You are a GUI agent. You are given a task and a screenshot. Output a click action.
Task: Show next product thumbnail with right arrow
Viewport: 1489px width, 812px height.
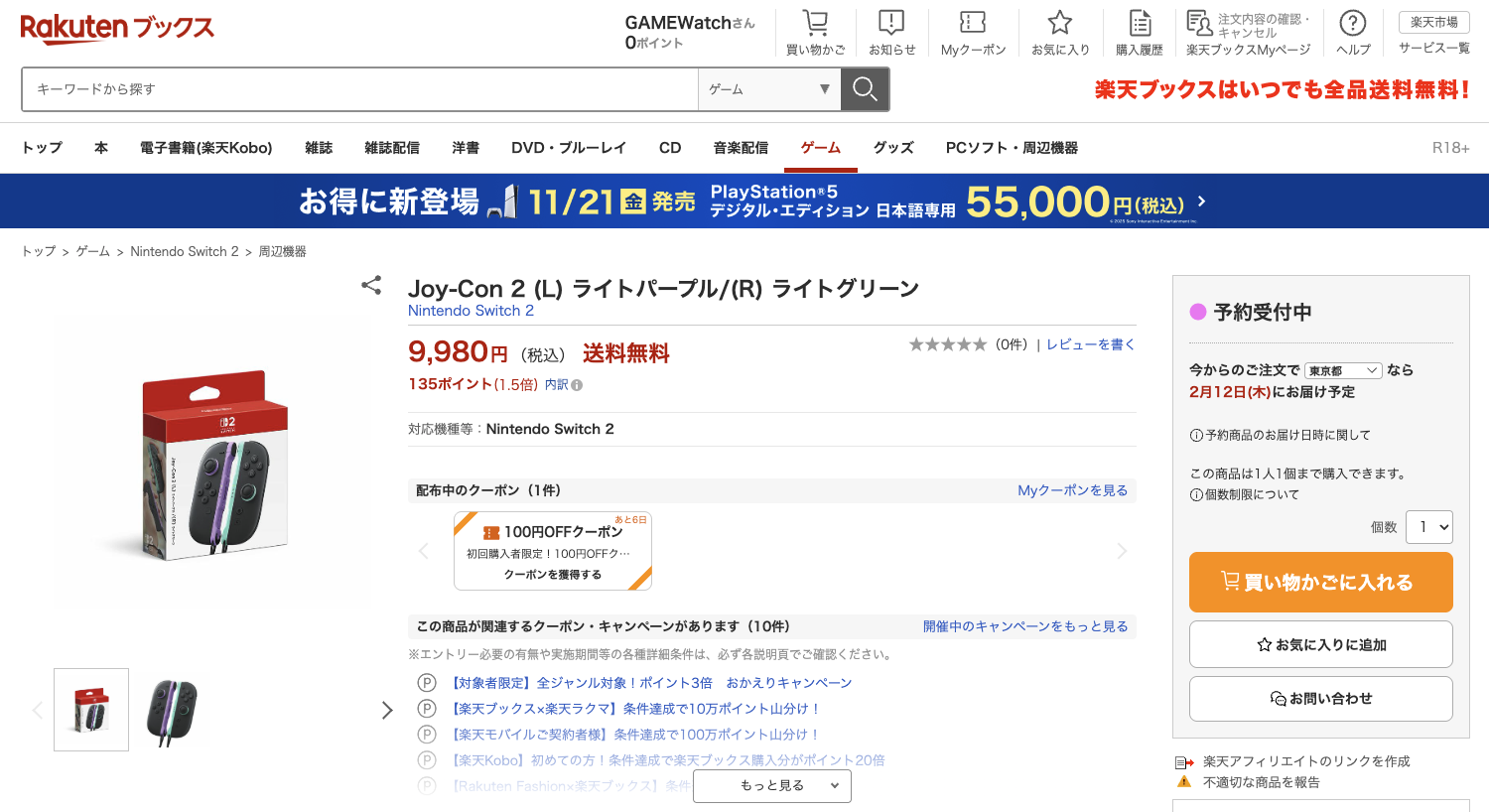387,710
